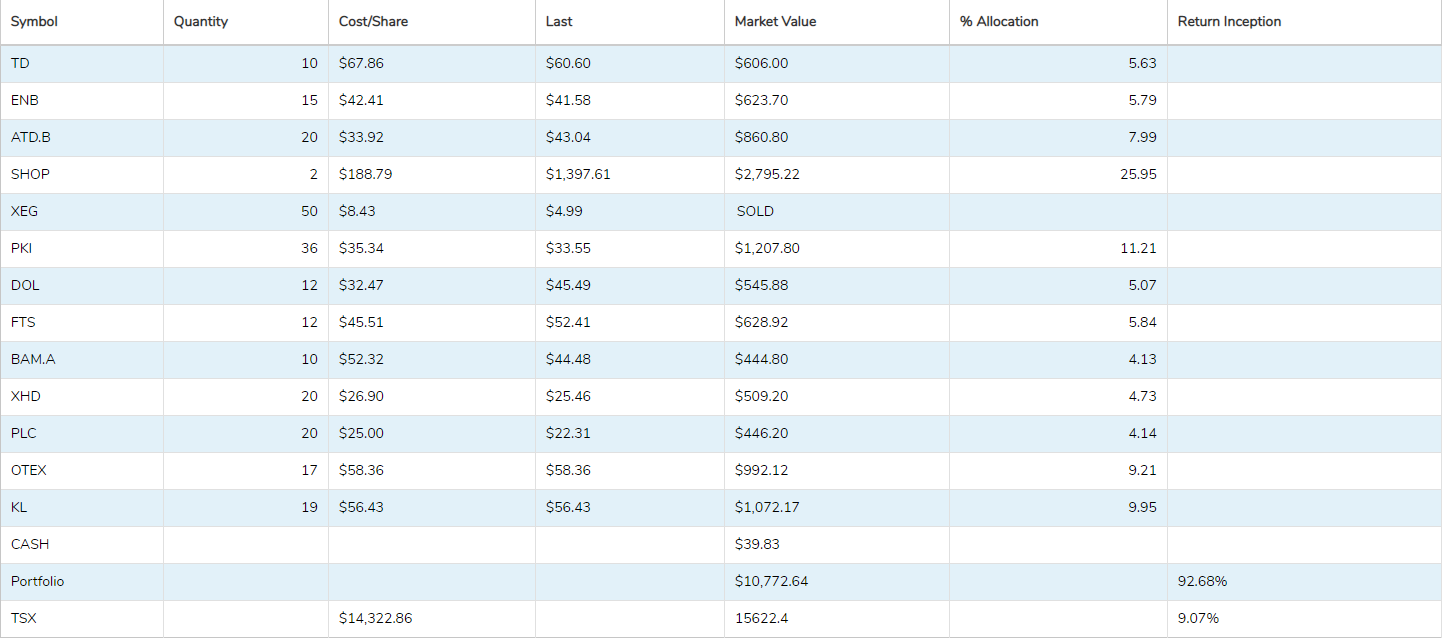Viewport: 1444px width, 639px height.
Task: Select the 92.68% return inception cell
Action: coord(1203,581)
